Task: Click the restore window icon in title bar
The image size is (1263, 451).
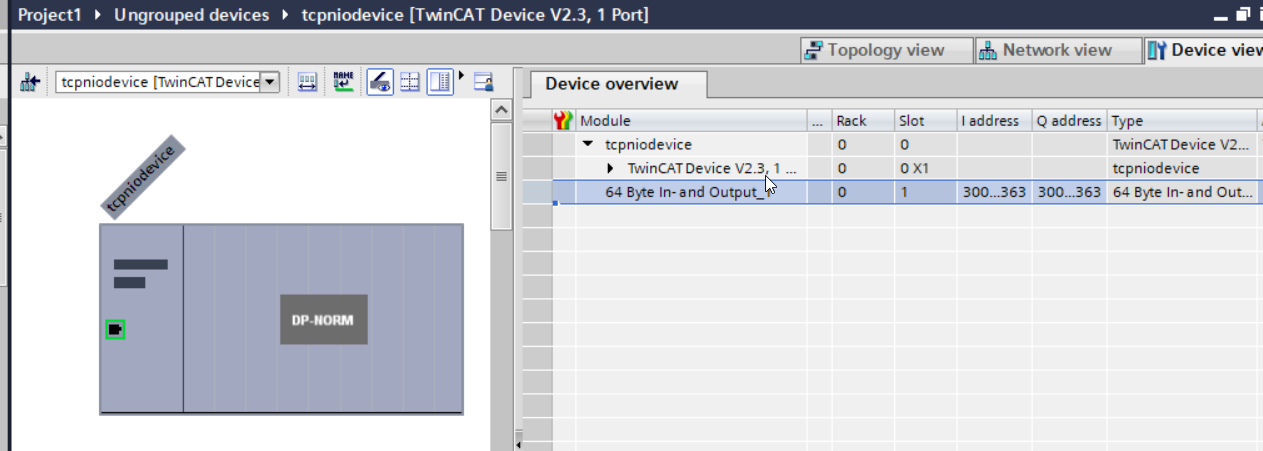Action: 1243,14
